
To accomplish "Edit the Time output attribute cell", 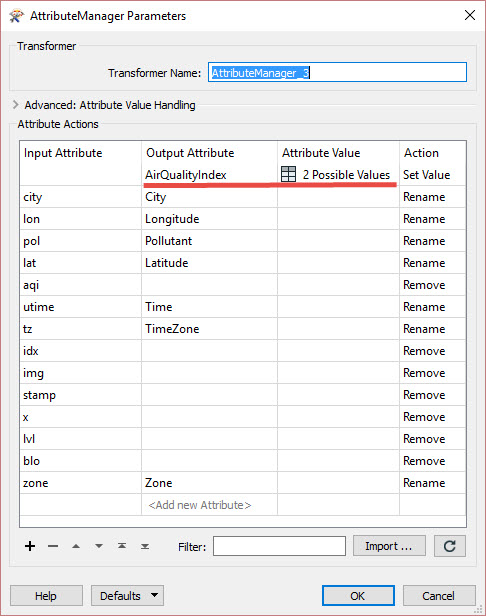I will [x=209, y=306].
